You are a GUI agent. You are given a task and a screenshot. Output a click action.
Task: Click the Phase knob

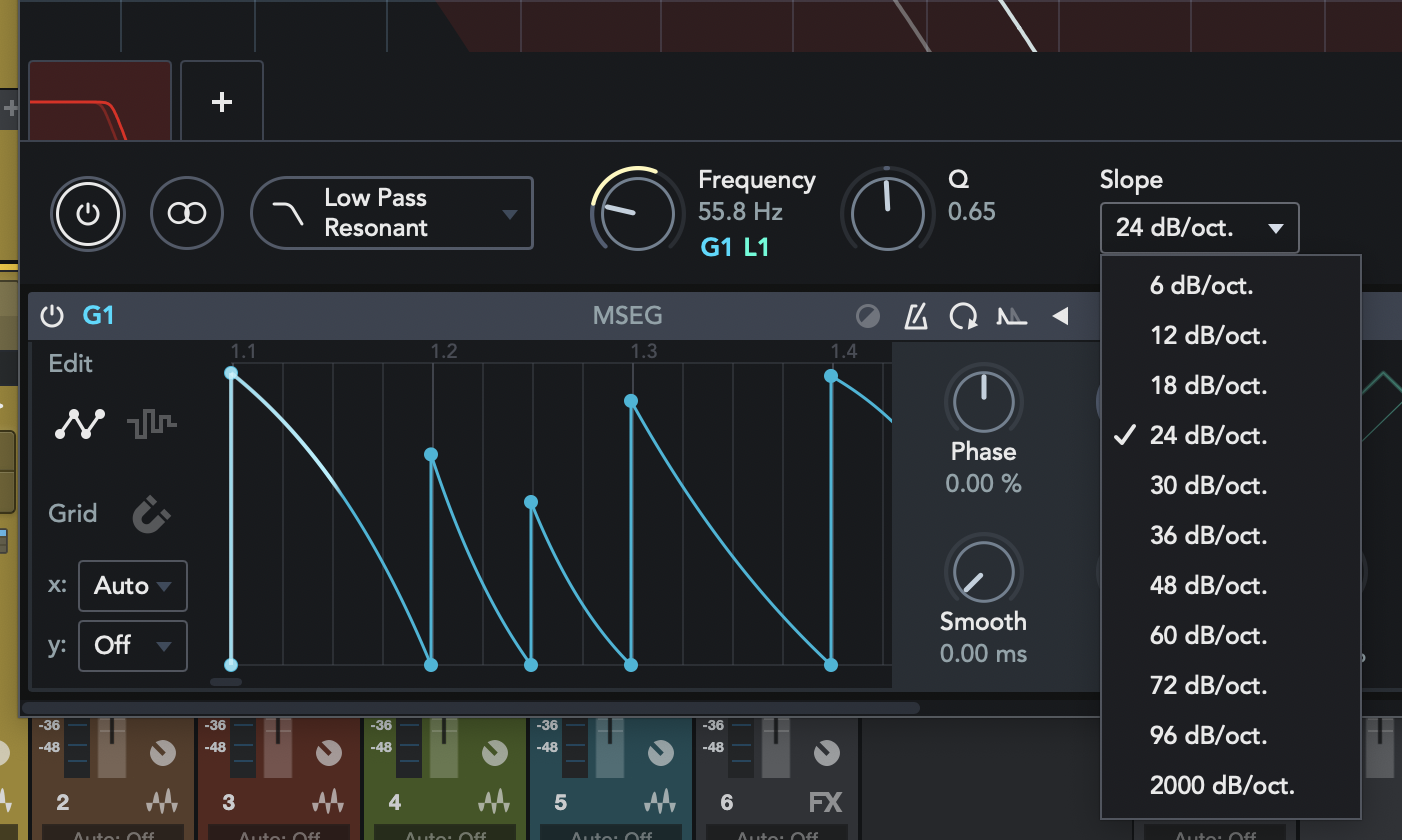point(984,401)
